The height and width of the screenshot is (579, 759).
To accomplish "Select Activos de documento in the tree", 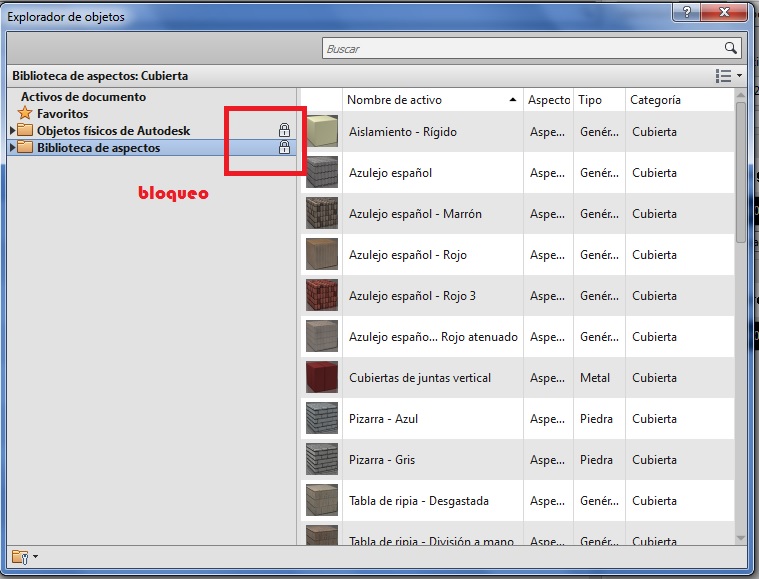I will pyautogui.click(x=83, y=97).
